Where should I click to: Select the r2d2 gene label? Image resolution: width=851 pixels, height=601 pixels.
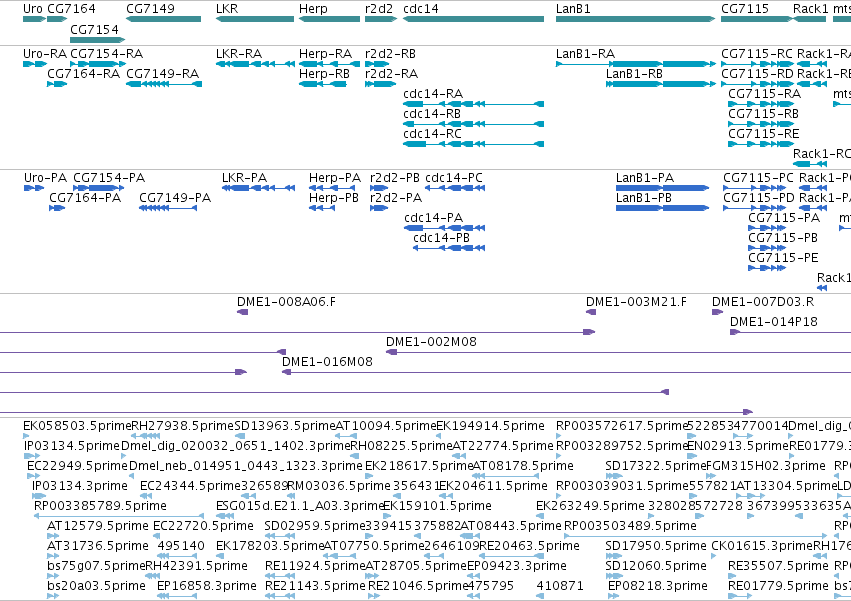pos(379,9)
